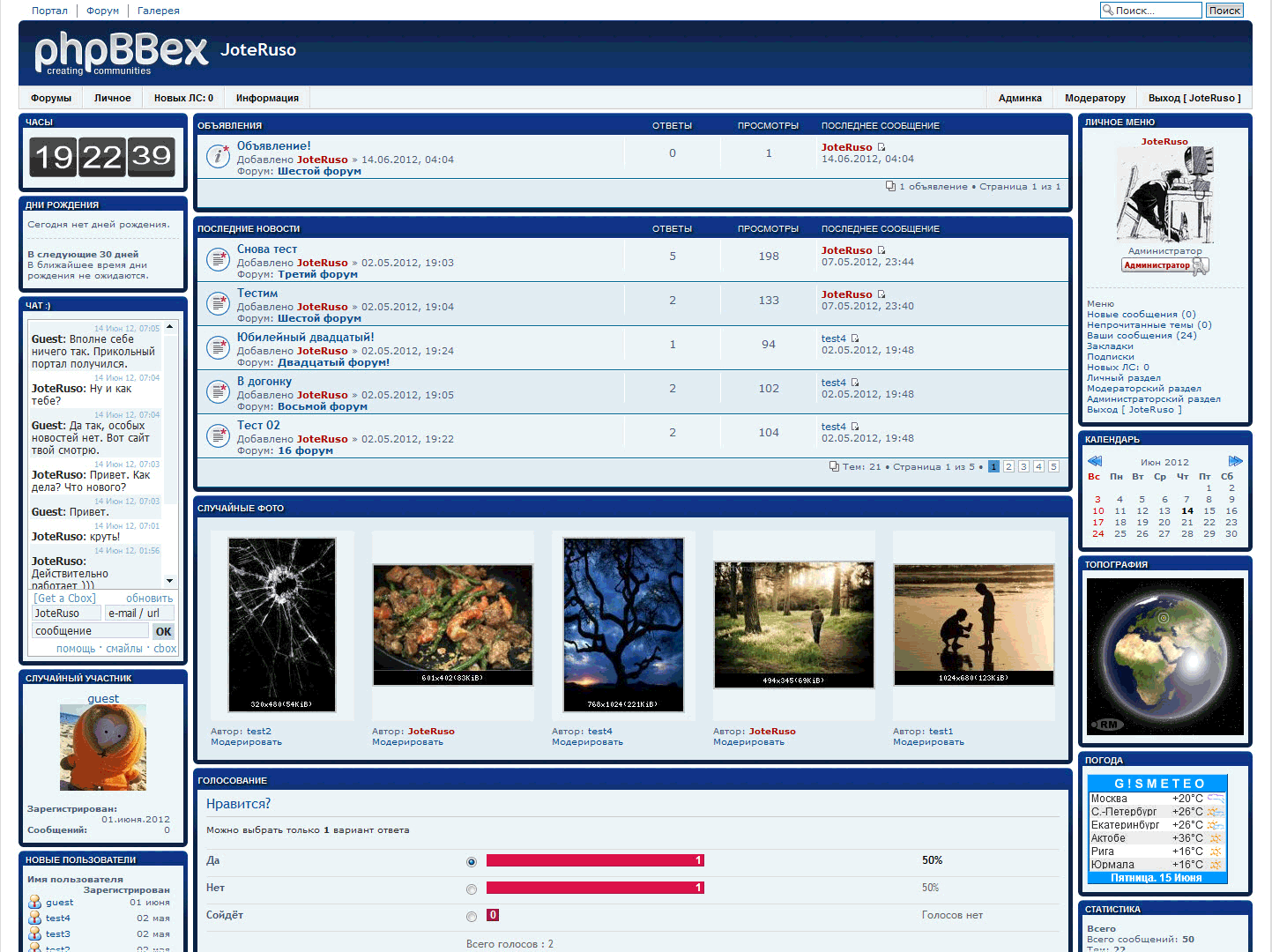This screenshot has width=1272, height=952.
Task: Open the Форумы menu
Action: click(51, 98)
